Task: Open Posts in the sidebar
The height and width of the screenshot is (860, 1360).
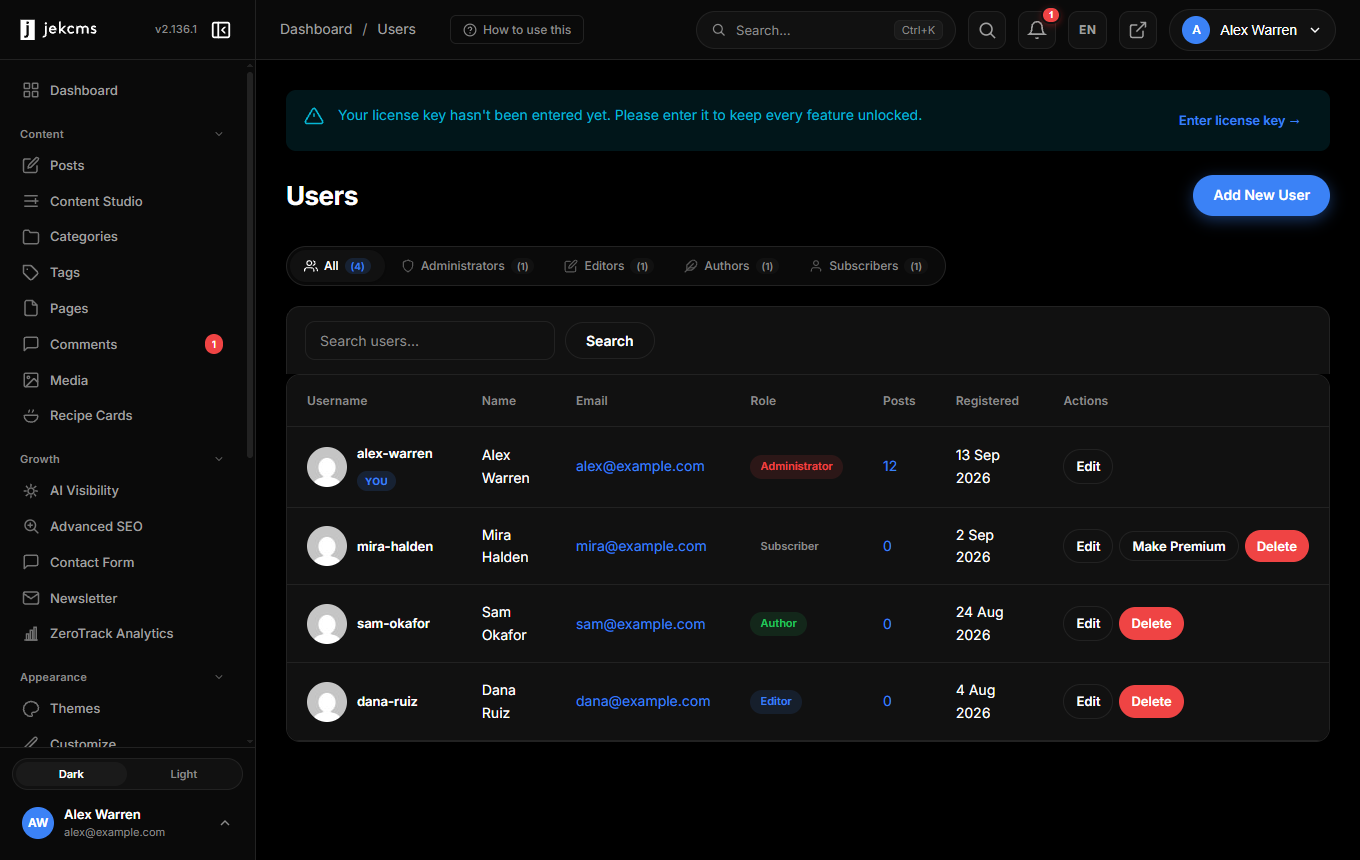Action: [127, 165]
